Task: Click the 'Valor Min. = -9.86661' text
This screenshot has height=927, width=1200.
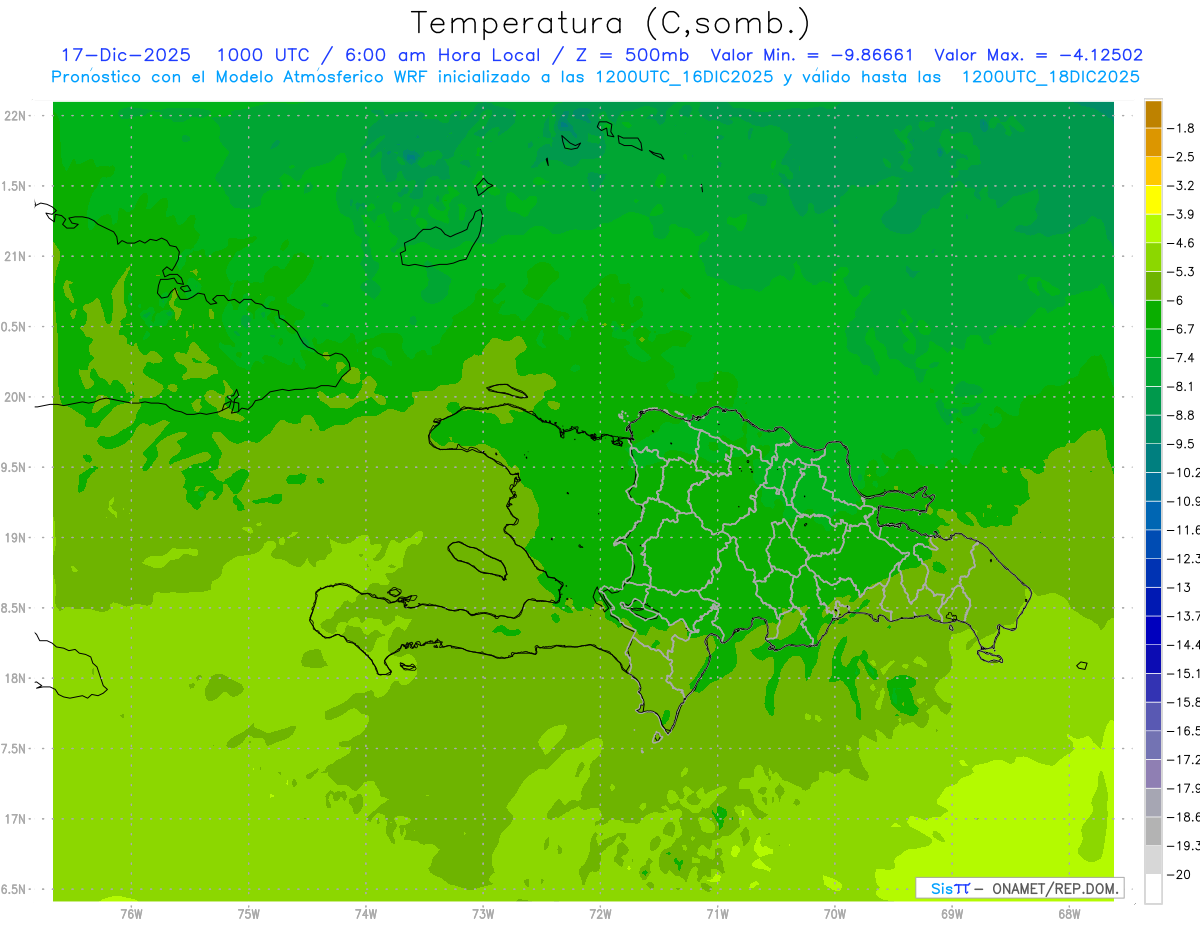Action: coord(811,55)
